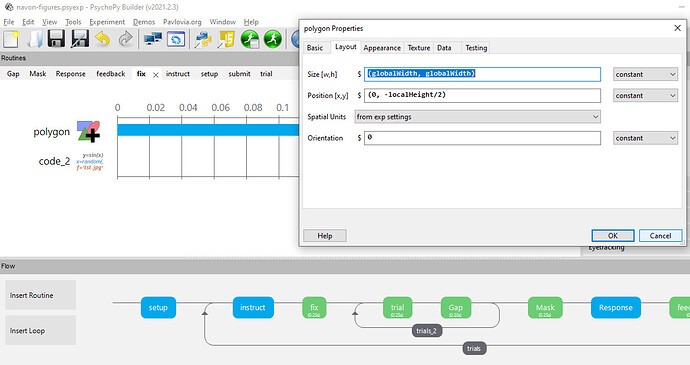
Task: Open Size constant updates dropdown
Action: click(645, 74)
